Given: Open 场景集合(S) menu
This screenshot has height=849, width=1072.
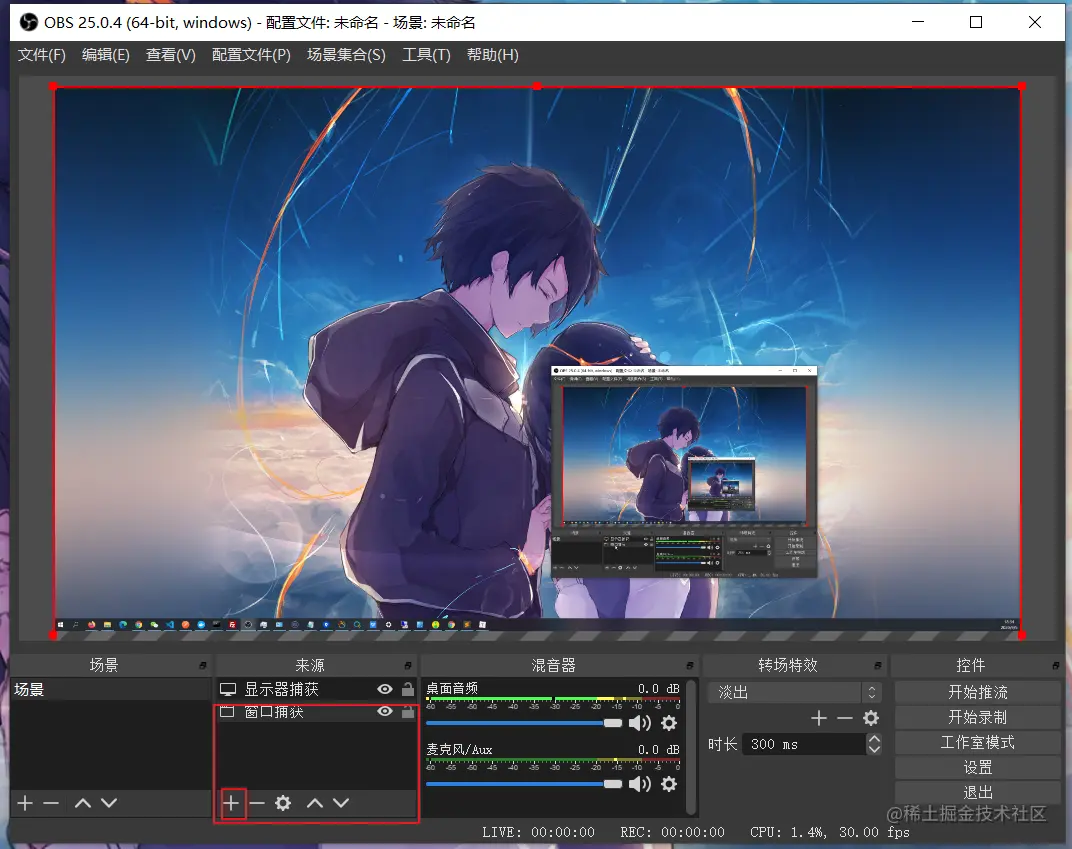Looking at the screenshot, I should 347,55.
